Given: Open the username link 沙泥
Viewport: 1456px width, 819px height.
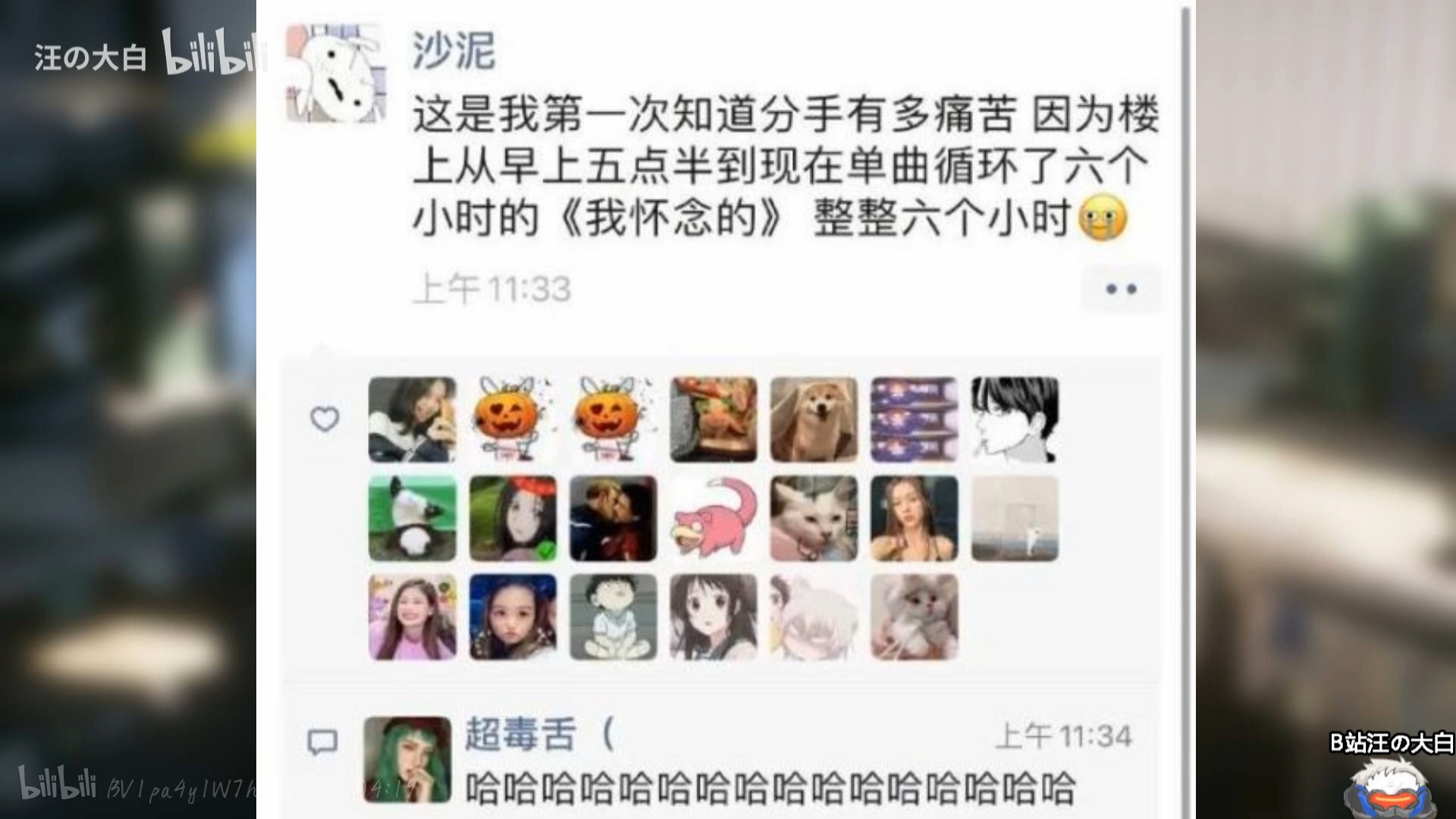Looking at the screenshot, I should 453,51.
